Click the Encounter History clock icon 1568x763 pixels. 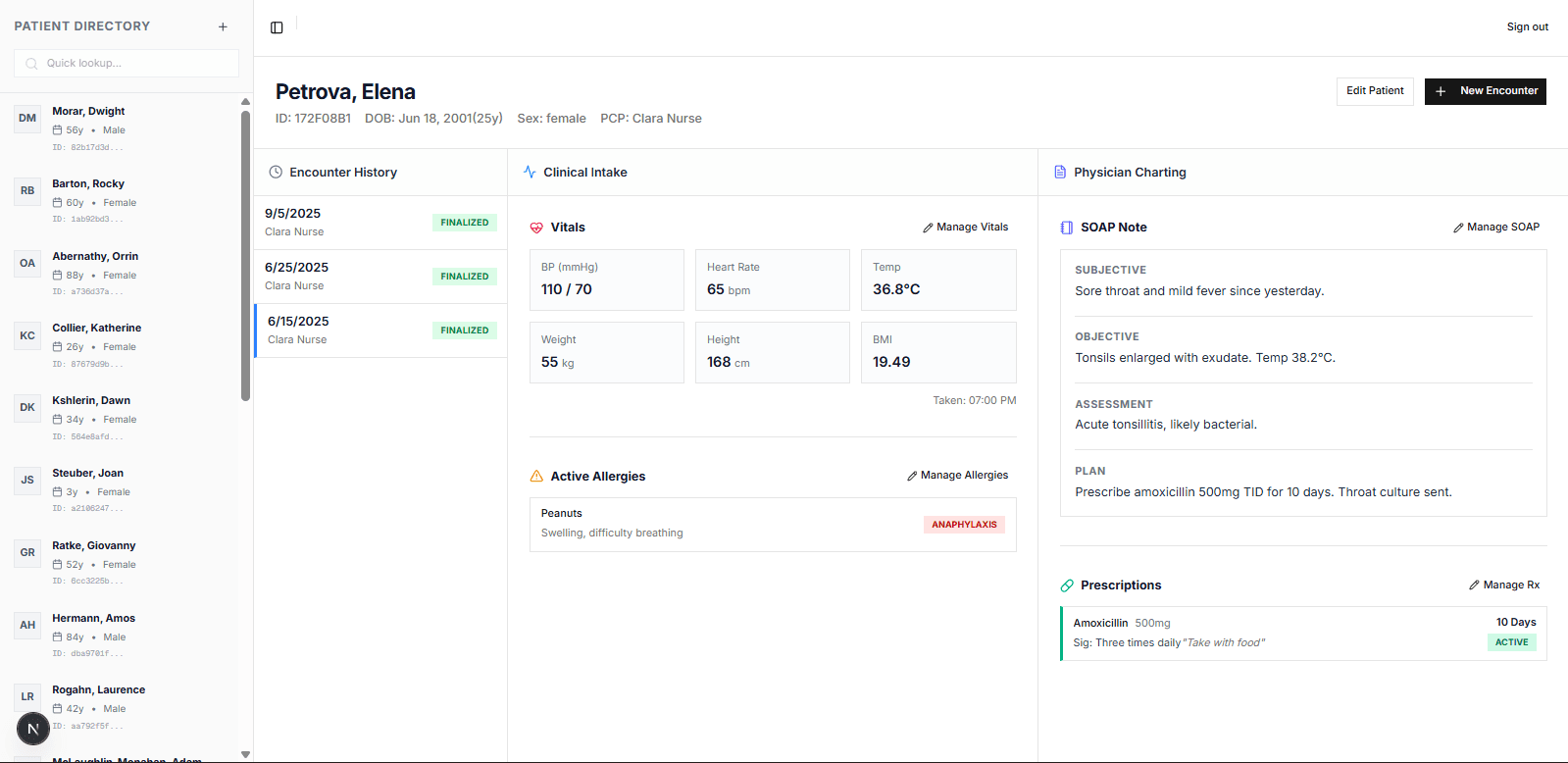pos(276,172)
